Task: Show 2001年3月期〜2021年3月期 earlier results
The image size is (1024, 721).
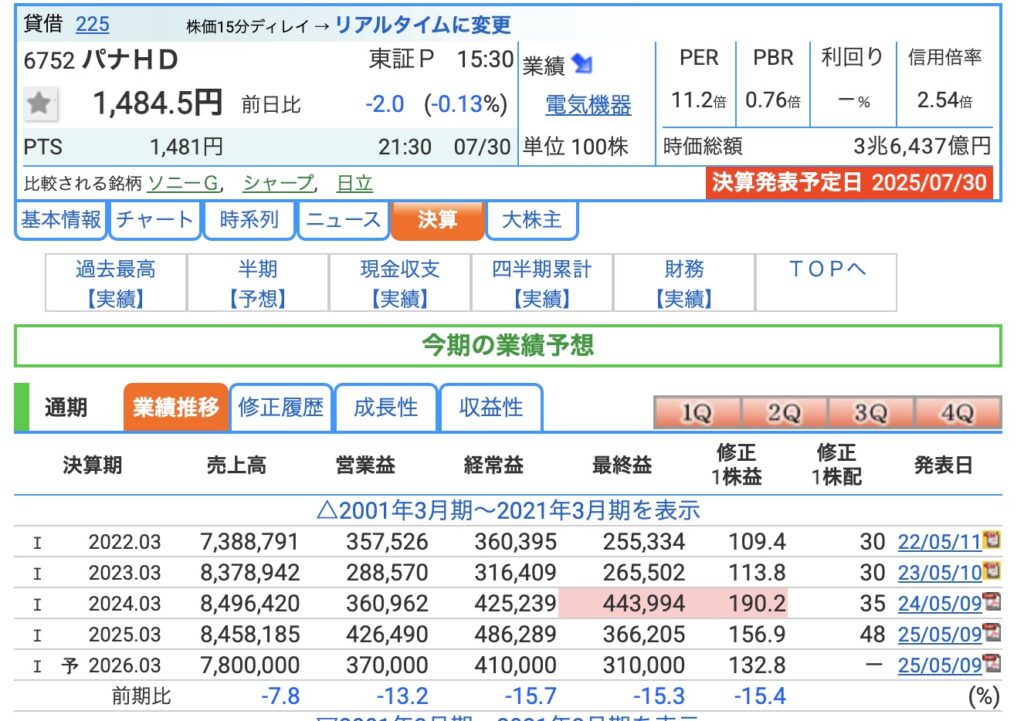Action: (508, 510)
